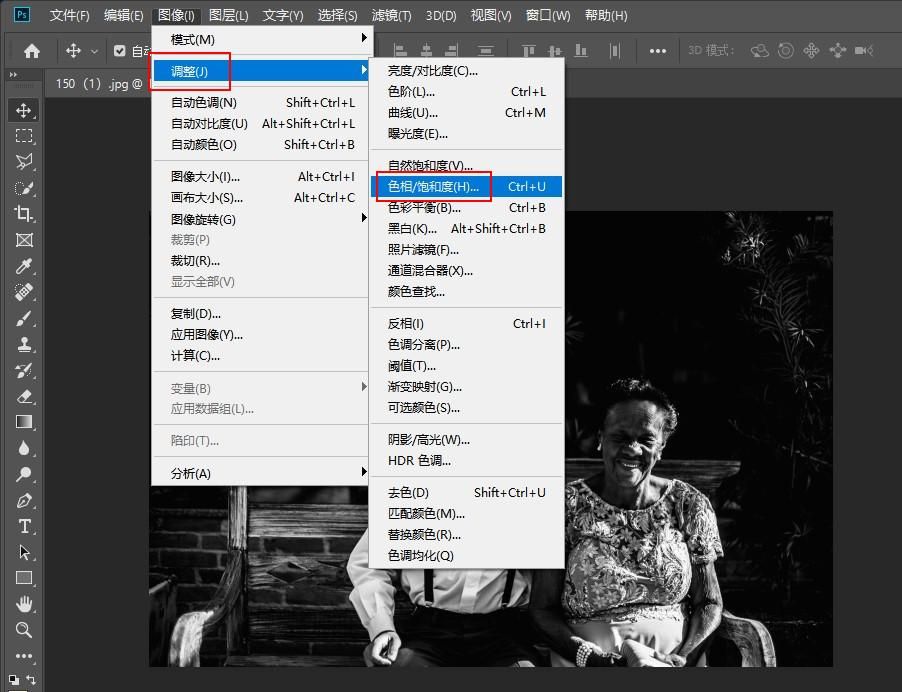The width and height of the screenshot is (902, 692).
Task: Choose 色阶(L)... from adjustments
Action: tap(466, 91)
